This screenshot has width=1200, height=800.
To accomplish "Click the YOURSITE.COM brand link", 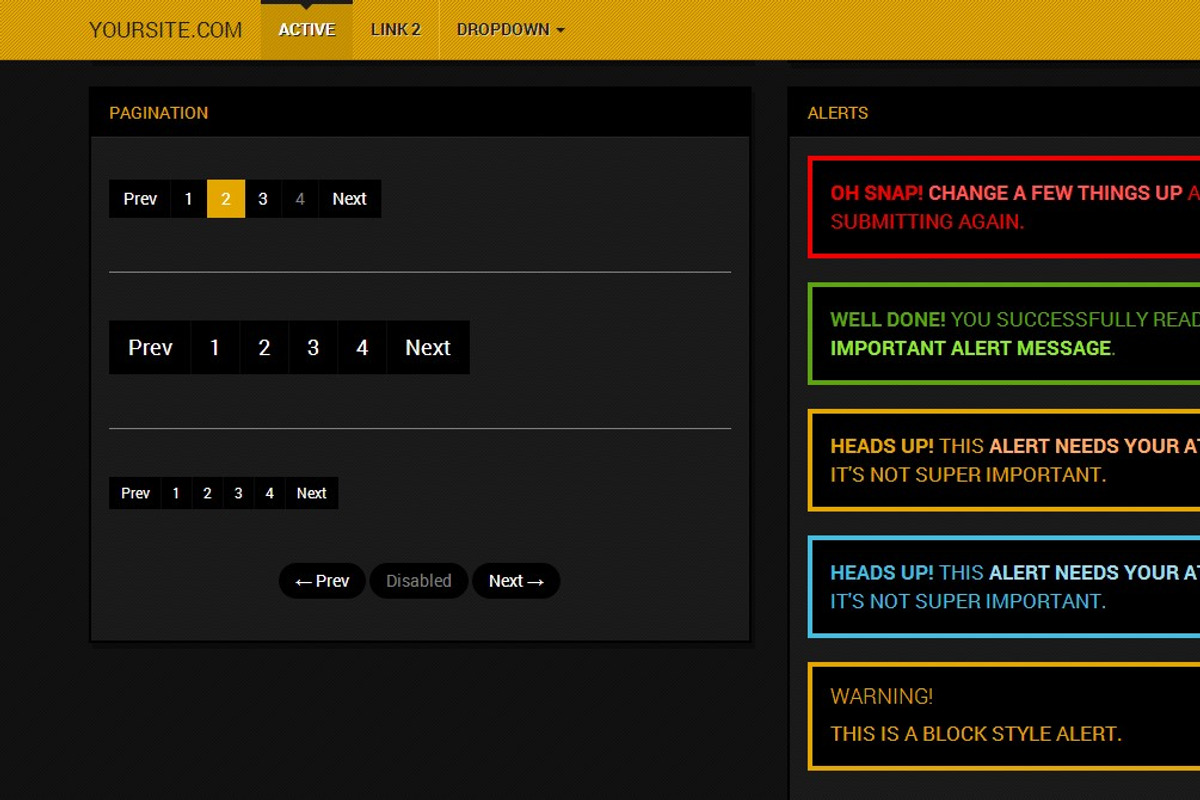I will (165, 29).
